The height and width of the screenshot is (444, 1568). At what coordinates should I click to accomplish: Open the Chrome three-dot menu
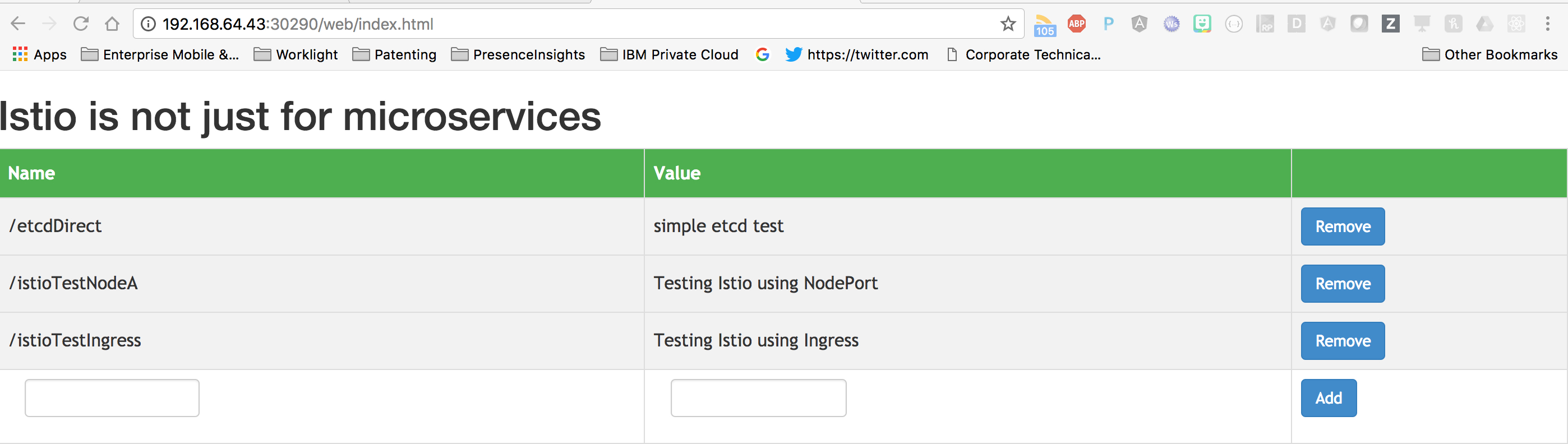click(1547, 24)
